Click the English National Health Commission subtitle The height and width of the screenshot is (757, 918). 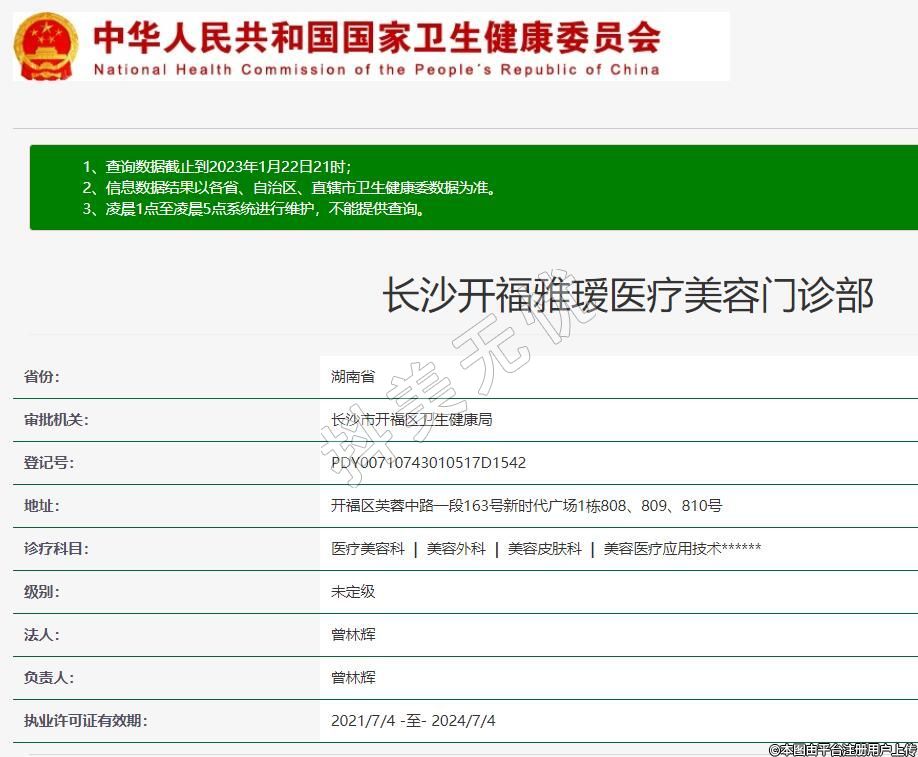coord(377,70)
